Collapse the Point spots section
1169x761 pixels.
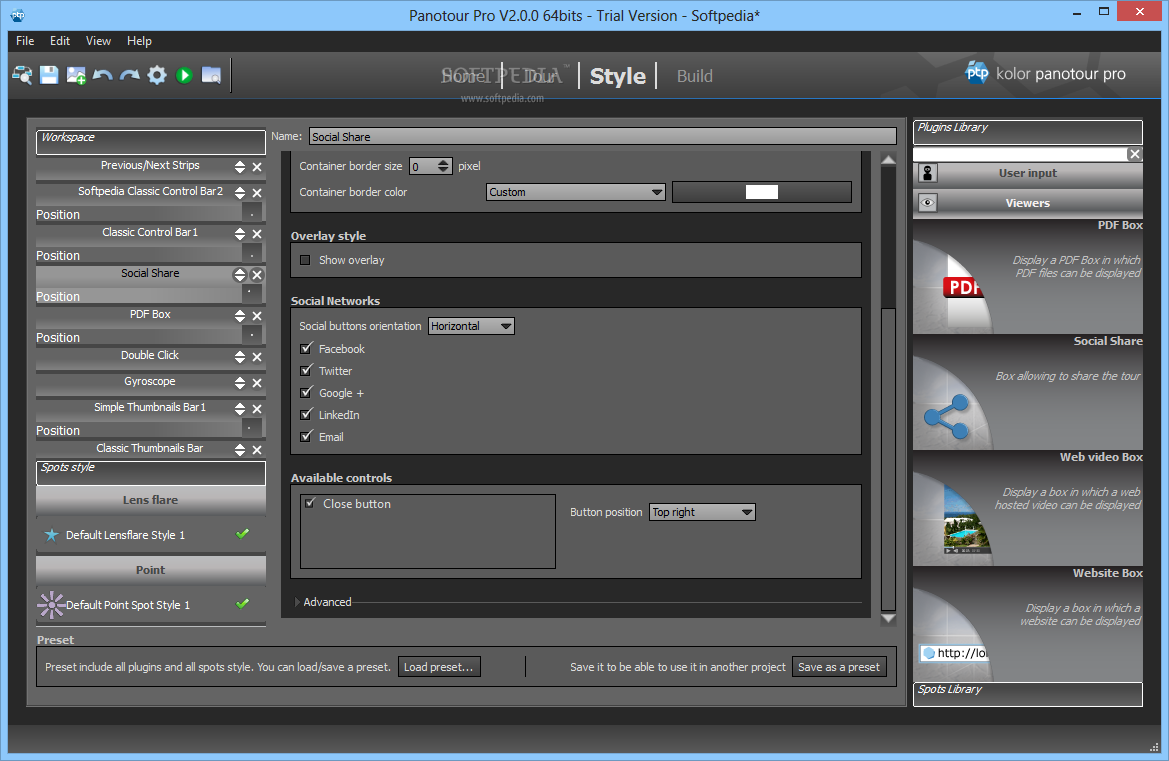(x=151, y=569)
